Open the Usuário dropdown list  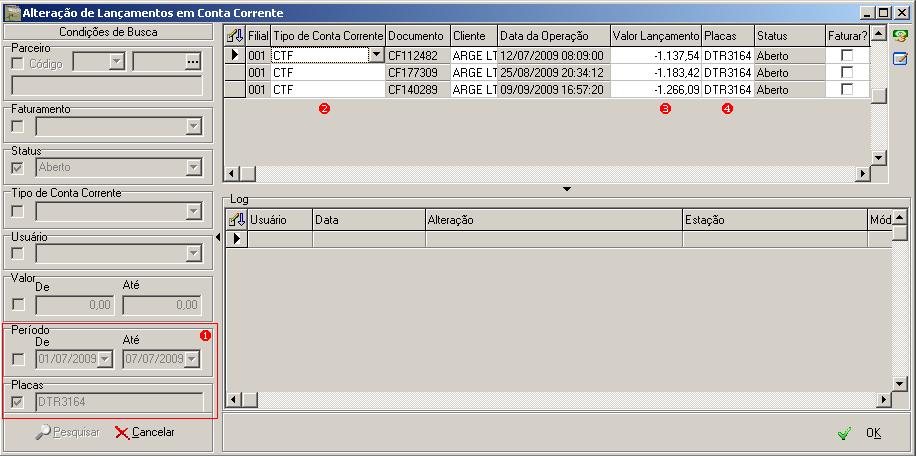coord(193,254)
